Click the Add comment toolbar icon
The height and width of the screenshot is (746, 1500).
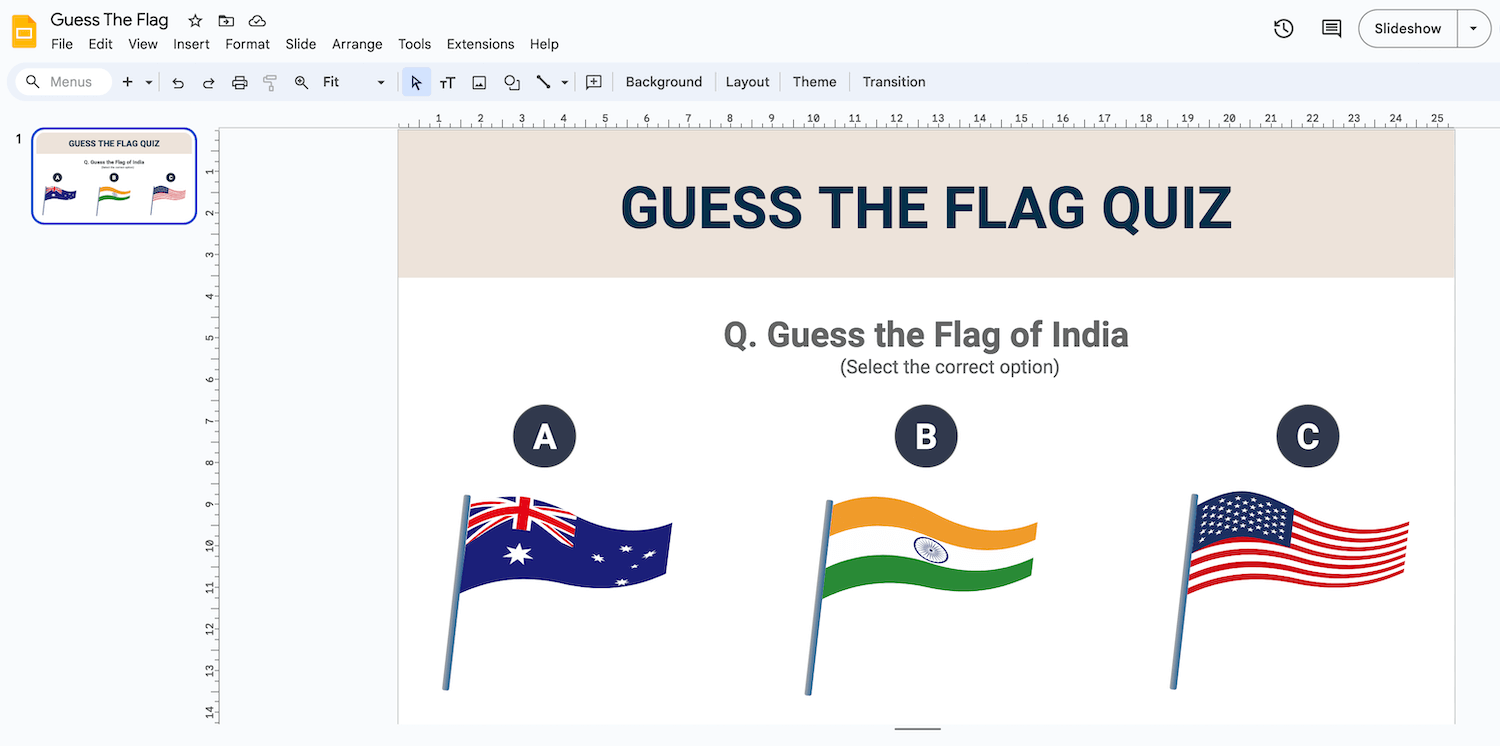click(x=594, y=82)
